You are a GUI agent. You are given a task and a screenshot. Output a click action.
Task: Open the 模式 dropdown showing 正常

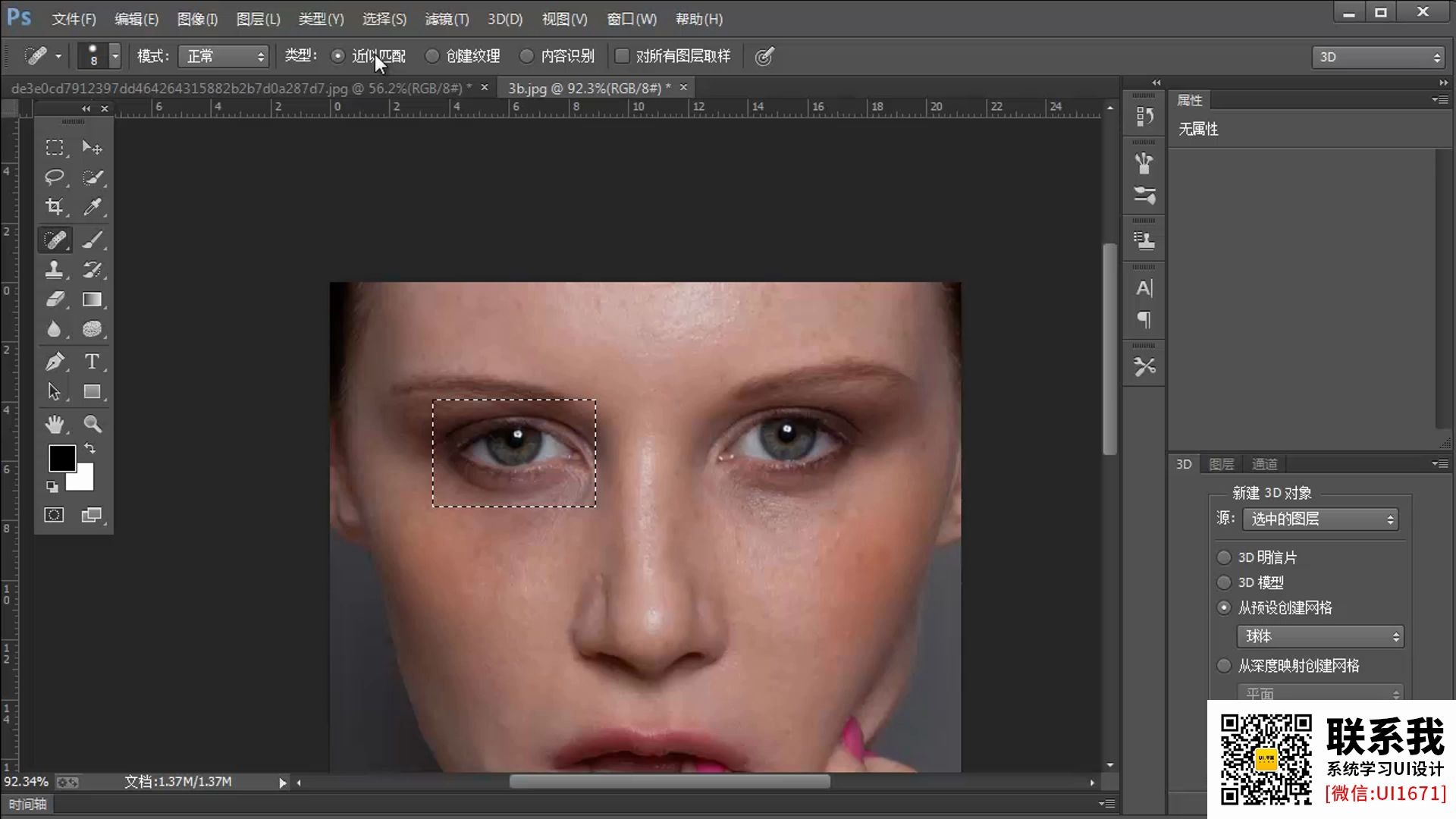click(224, 56)
